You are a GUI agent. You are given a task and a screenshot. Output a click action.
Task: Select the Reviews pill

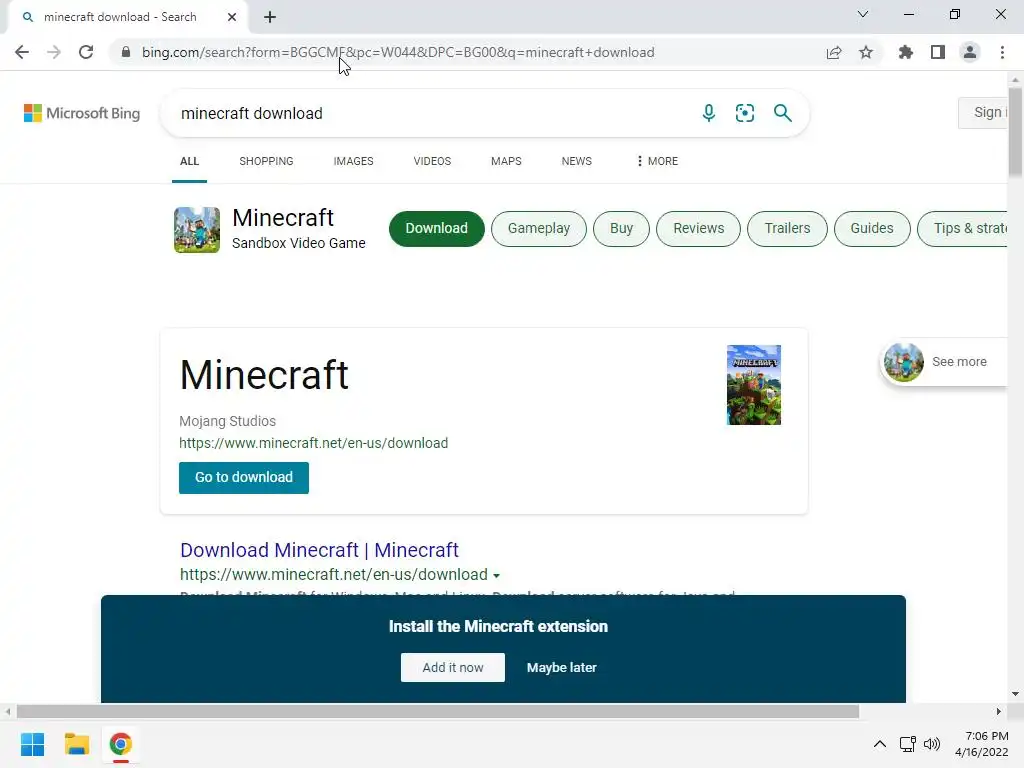click(x=698, y=229)
